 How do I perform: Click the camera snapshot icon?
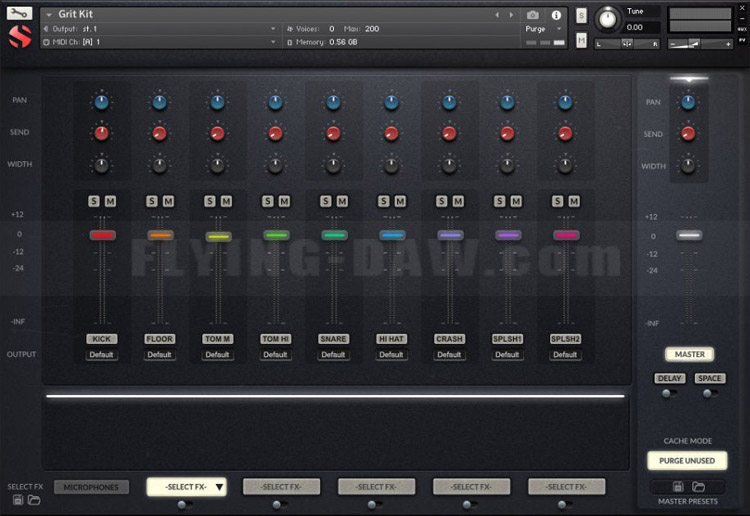tap(533, 15)
